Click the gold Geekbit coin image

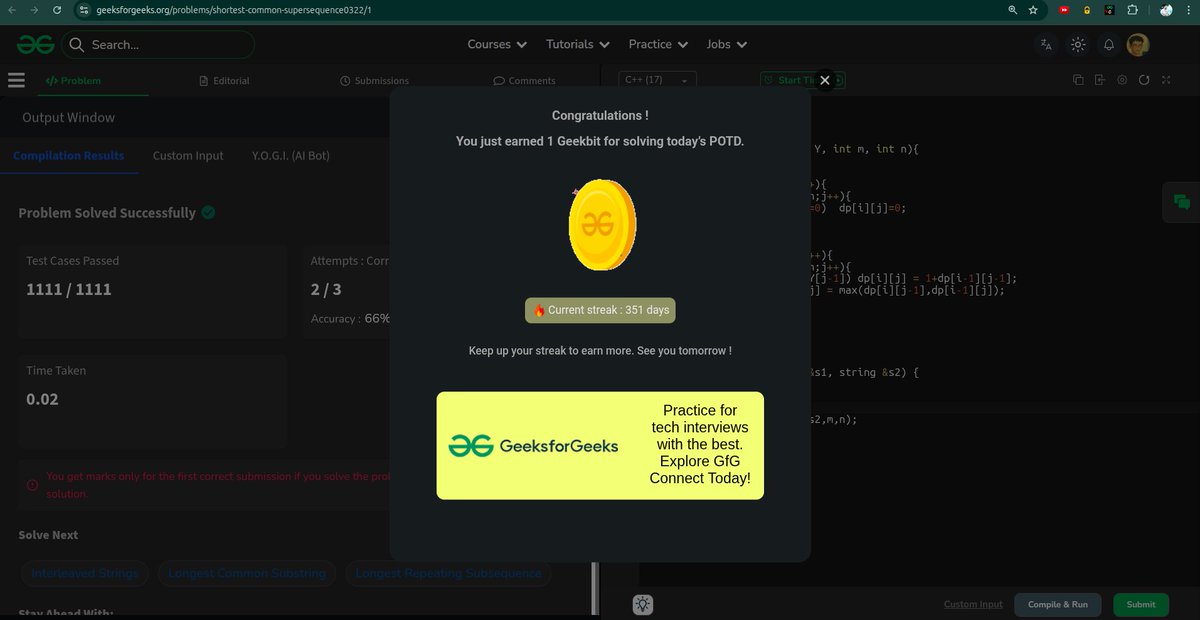pos(602,225)
